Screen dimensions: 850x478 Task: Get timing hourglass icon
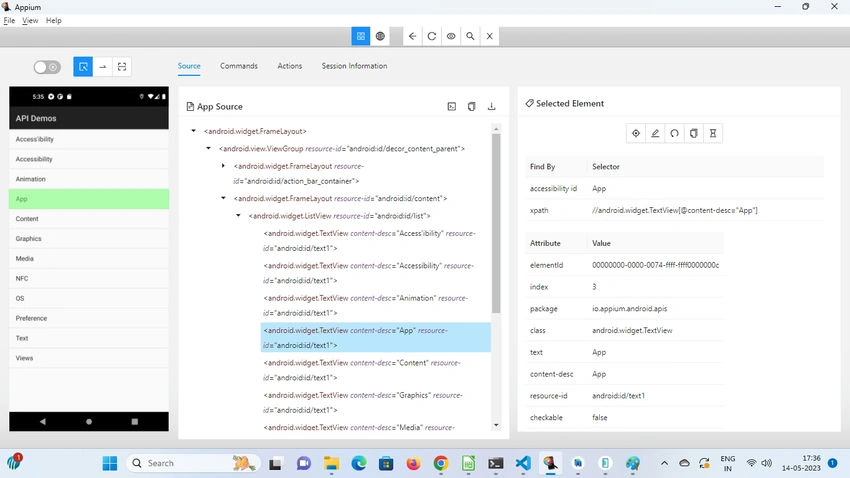tap(713, 133)
